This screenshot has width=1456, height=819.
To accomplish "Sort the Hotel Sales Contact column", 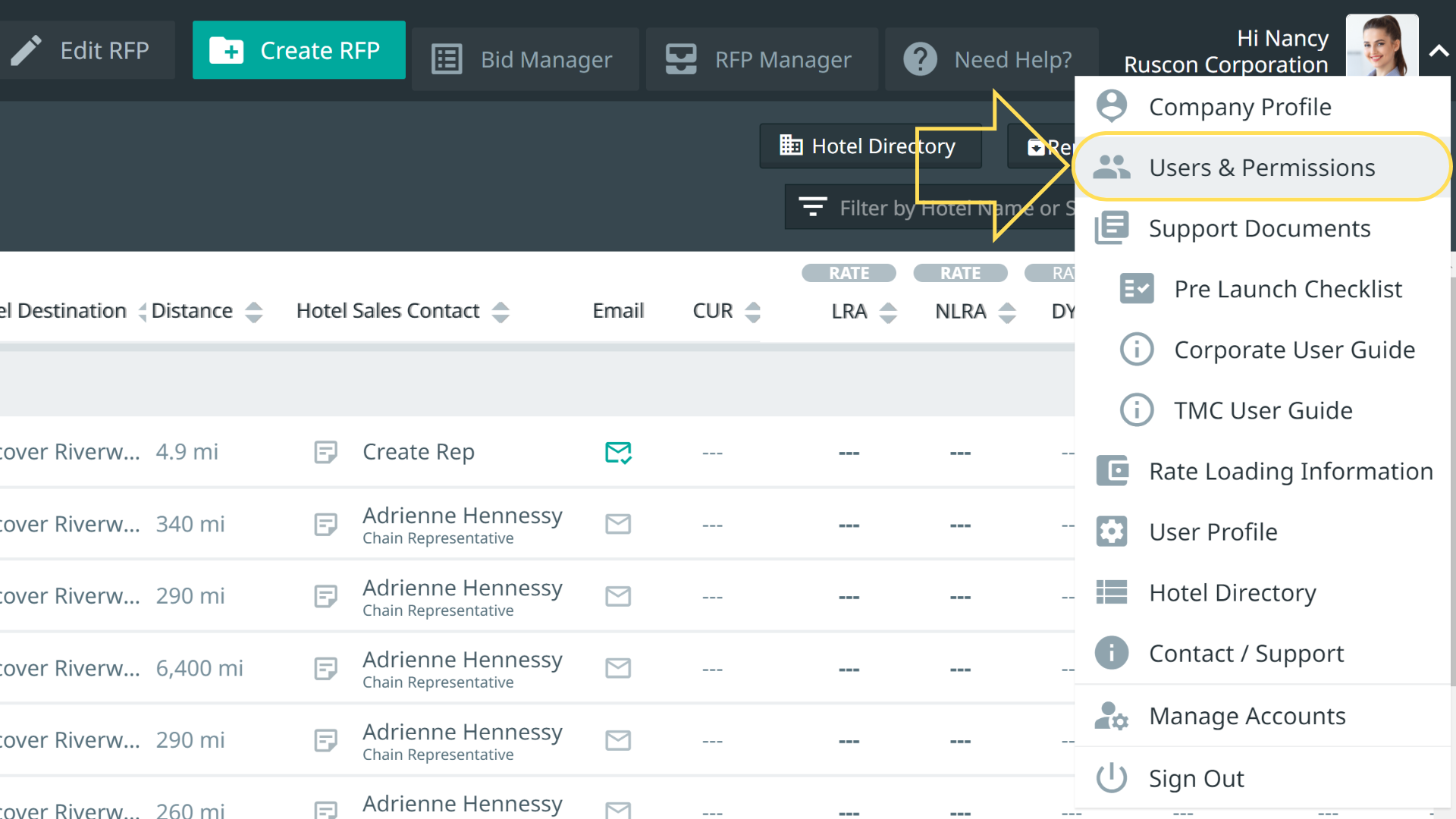I will click(500, 312).
